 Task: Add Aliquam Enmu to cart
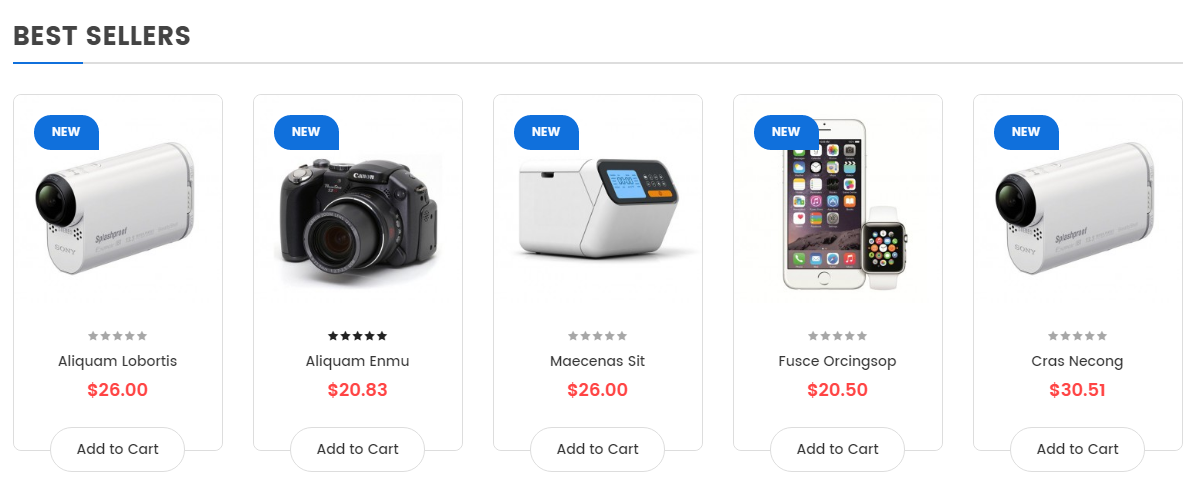357,449
